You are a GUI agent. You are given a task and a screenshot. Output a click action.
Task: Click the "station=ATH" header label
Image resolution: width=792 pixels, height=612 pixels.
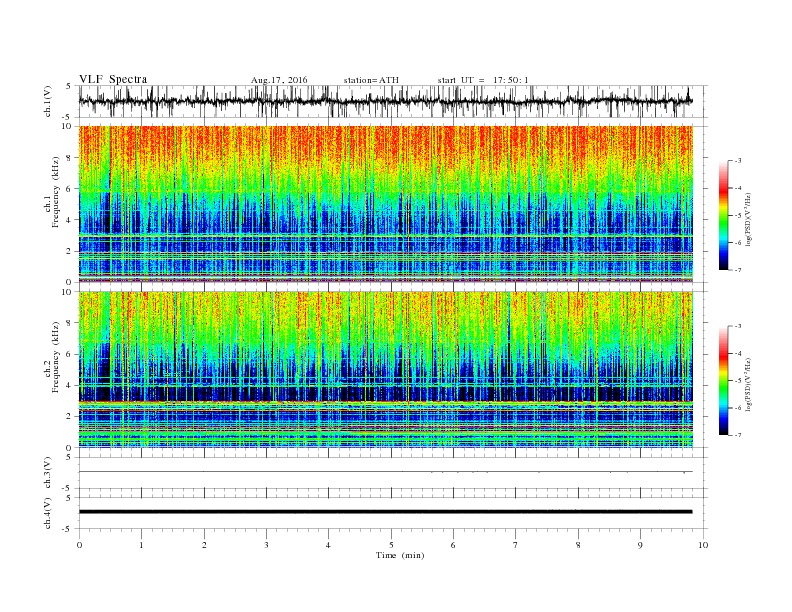pyautogui.click(x=371, y=80)
